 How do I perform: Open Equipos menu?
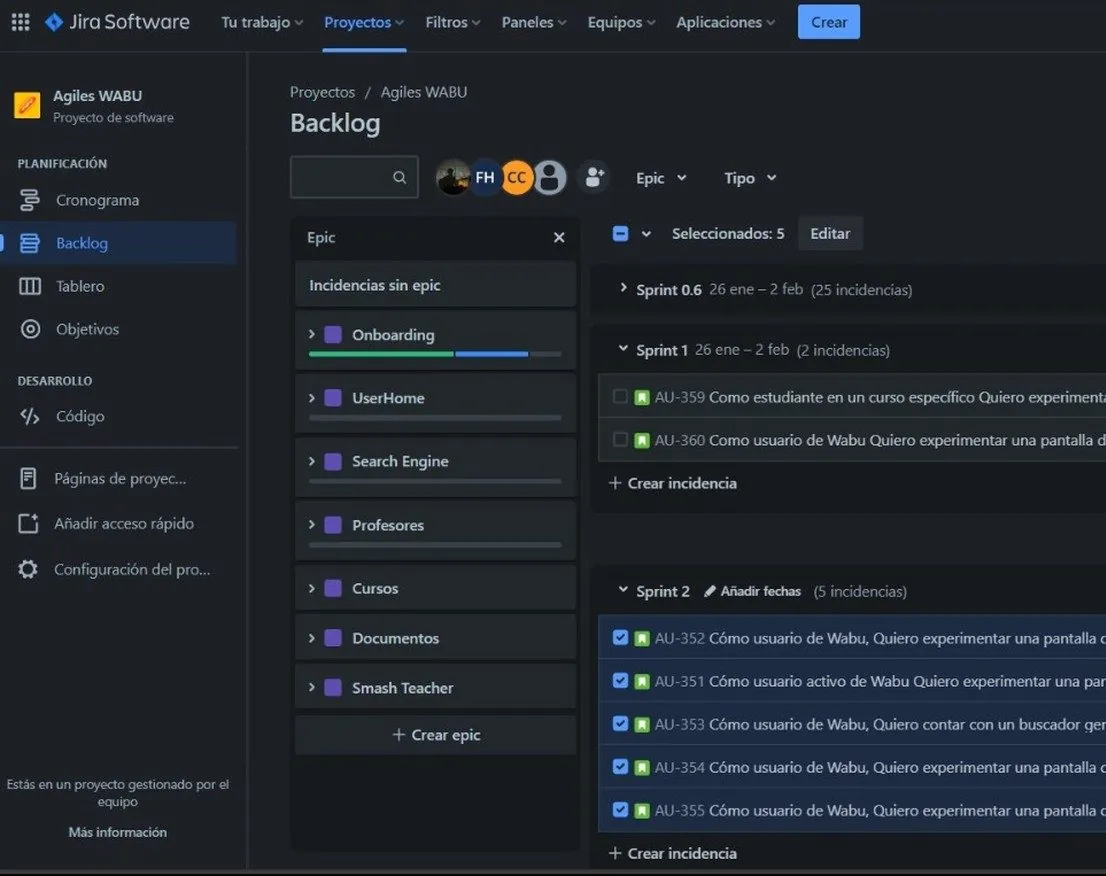pyautogui.click(x=621, y=23)
